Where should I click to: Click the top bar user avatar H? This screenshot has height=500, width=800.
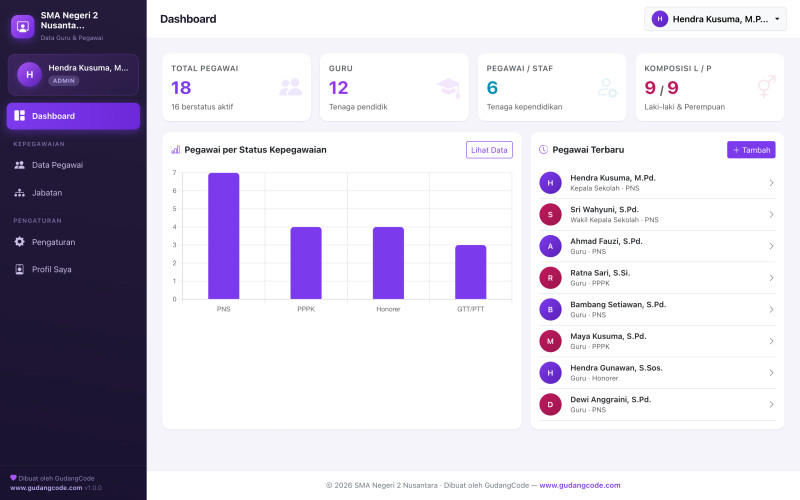(660, 19)
